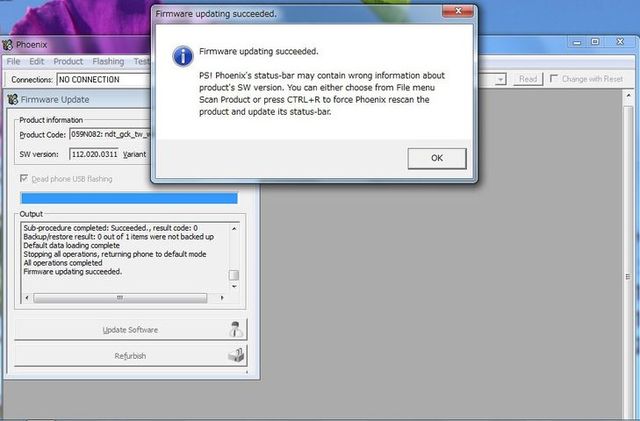640x421 pixels.
Task: Click the Phoenix app icon in title bar
Action: click(x=8, y=45)
